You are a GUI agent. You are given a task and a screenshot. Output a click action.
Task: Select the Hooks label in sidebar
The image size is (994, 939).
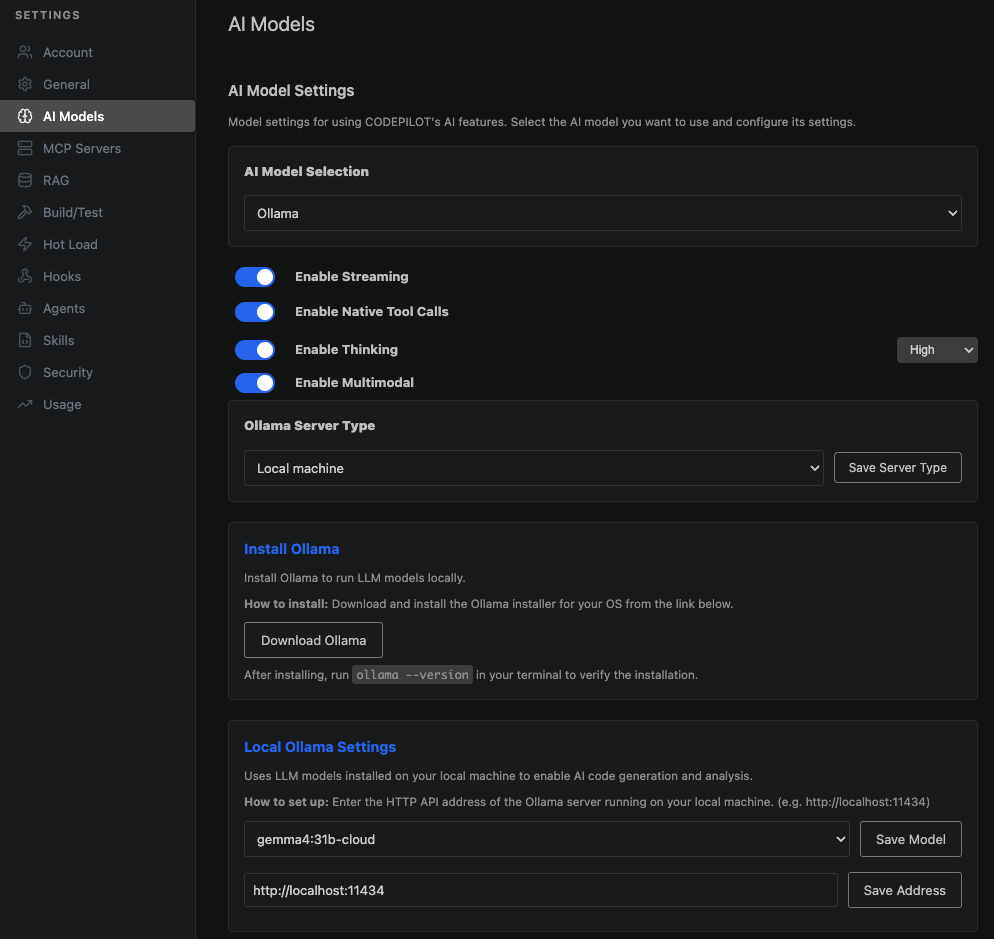(x=62, y=276)
